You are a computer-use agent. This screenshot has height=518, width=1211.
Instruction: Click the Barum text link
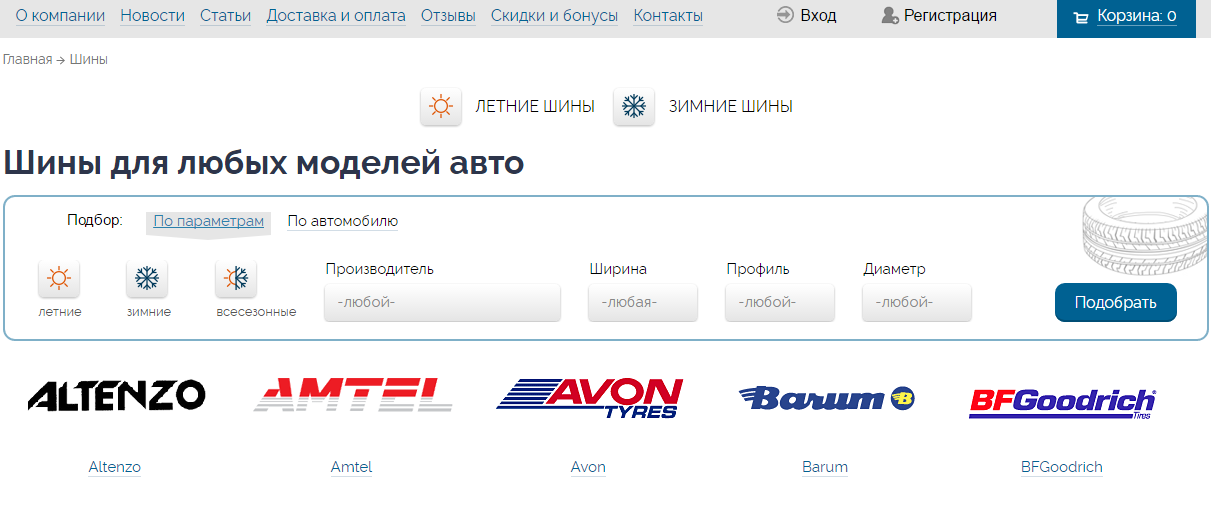(x=825, y=467)
